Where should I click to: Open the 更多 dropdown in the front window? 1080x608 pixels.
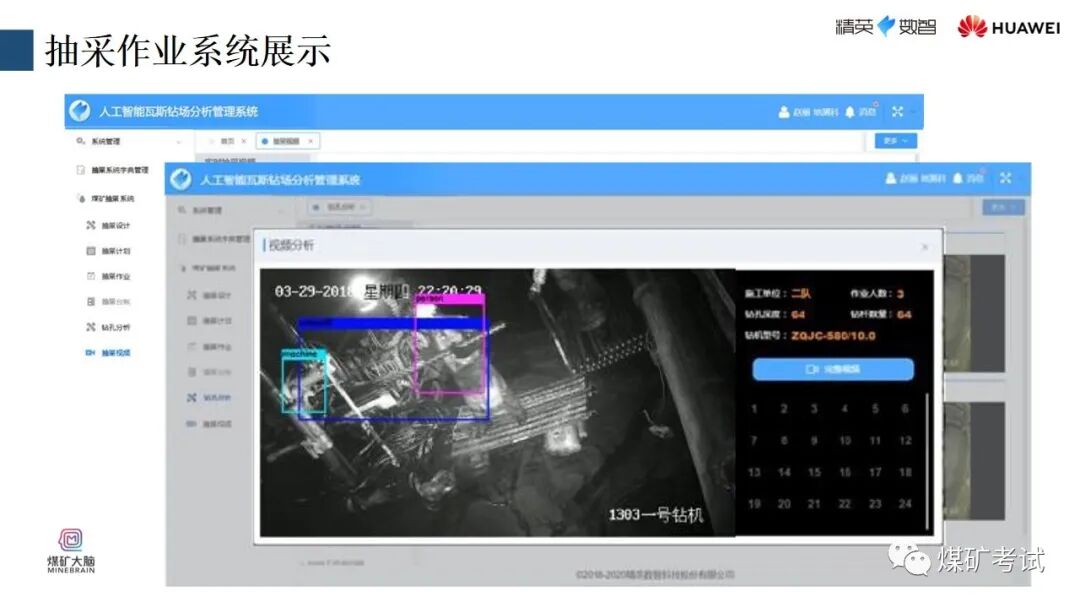[1003, 207]
